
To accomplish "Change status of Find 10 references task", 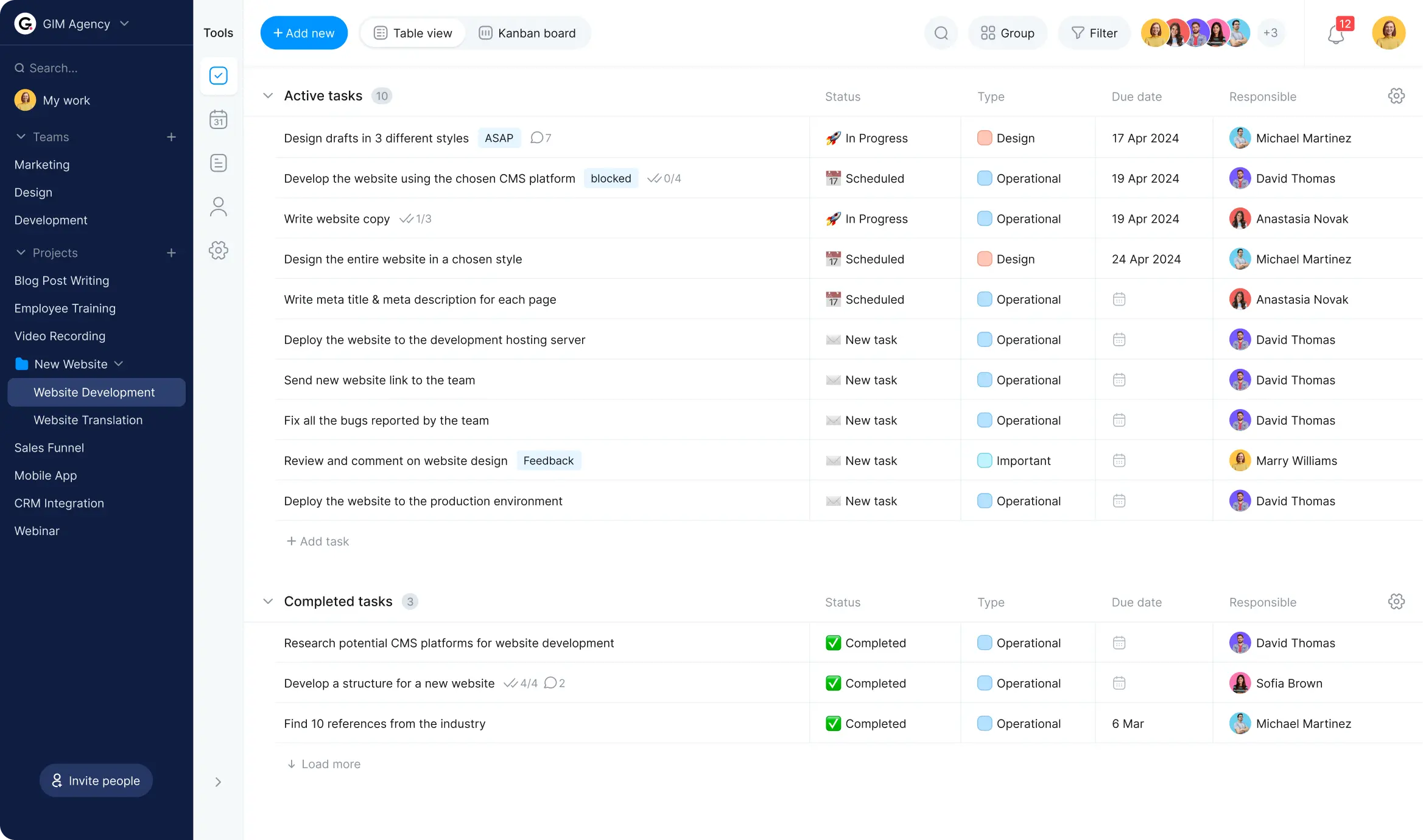I will [x=866, y=724].
